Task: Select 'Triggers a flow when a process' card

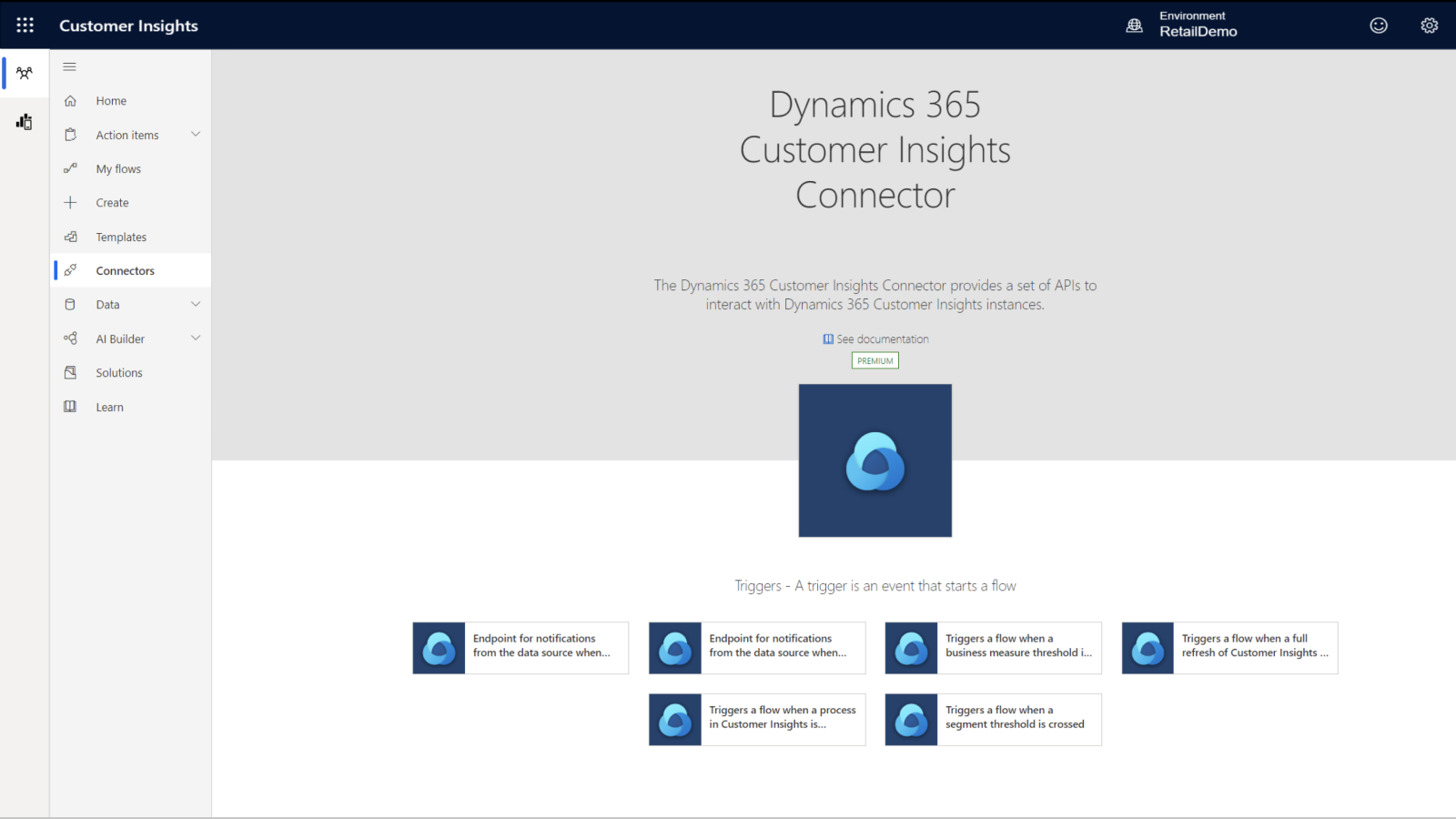Action: (757, 720)
